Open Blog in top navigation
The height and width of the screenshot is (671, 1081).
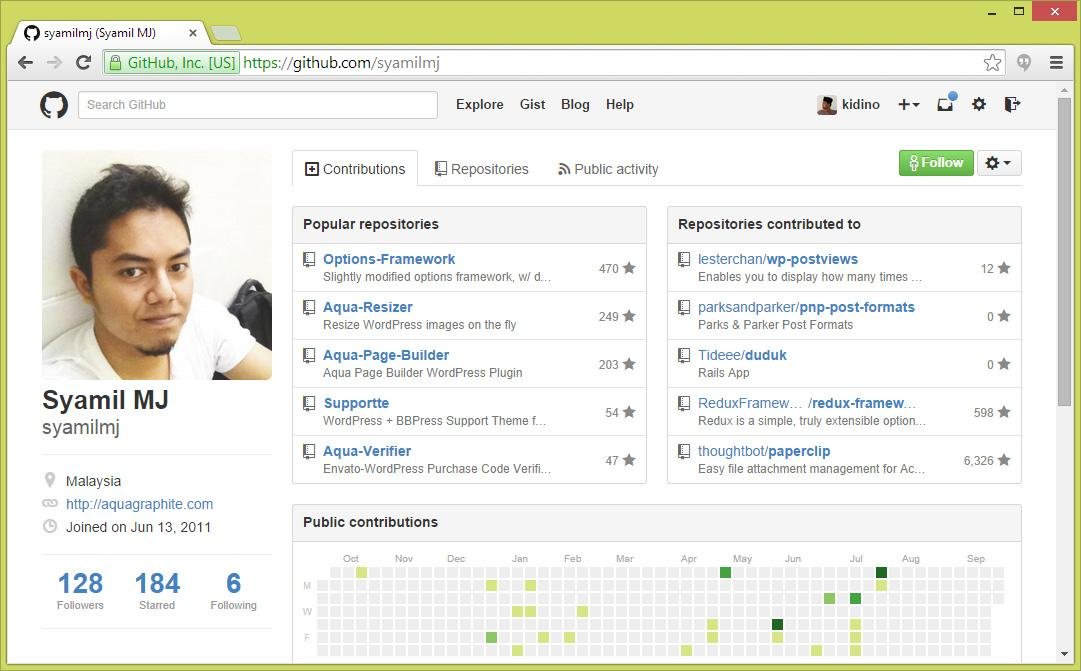coord(575,105)
